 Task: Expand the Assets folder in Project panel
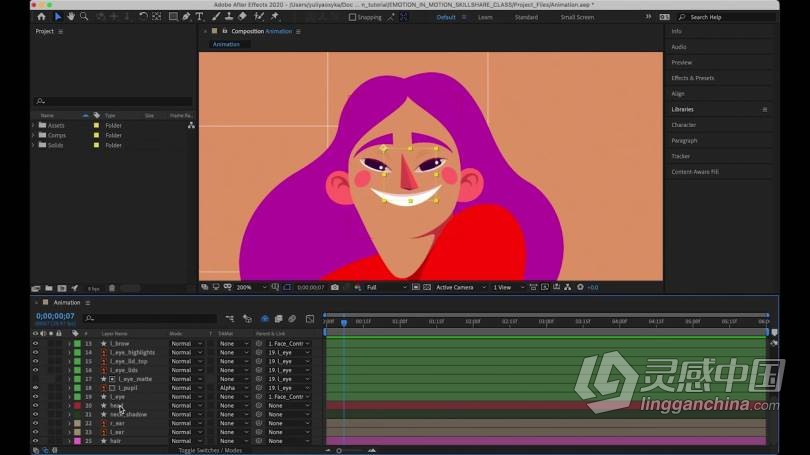coord(34,125)
